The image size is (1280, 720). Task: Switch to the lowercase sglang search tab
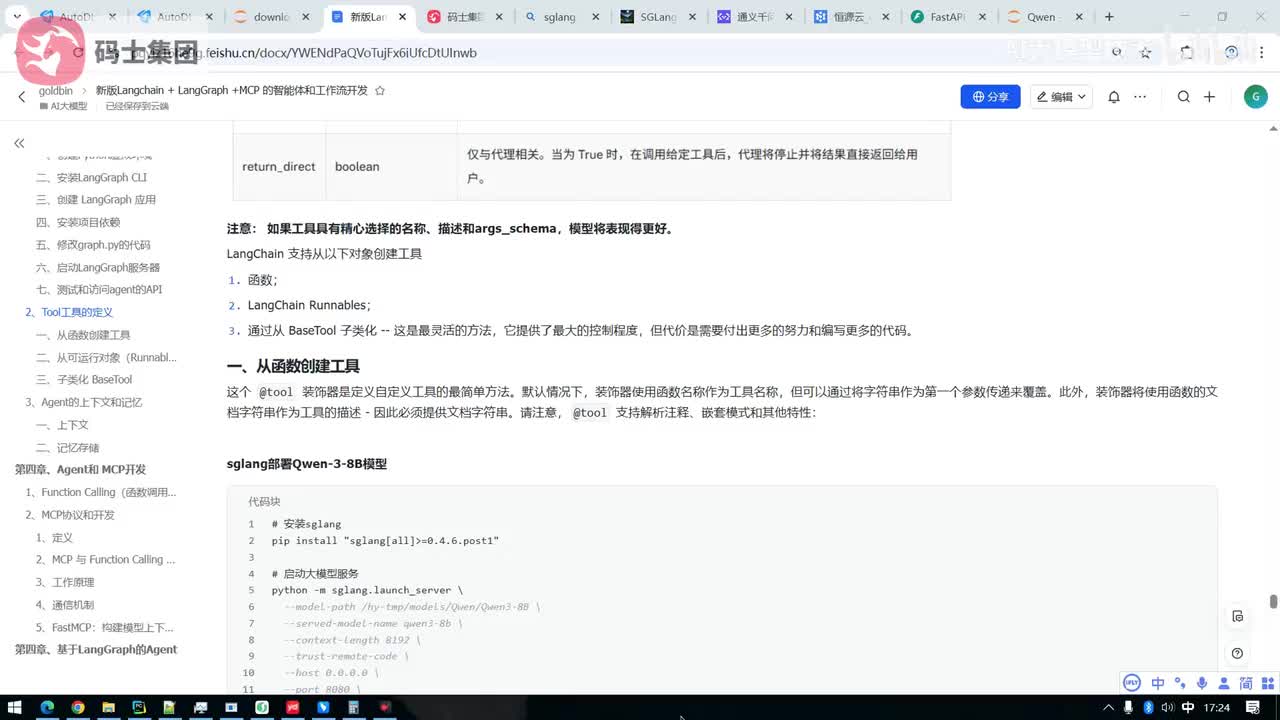[560, 17]
